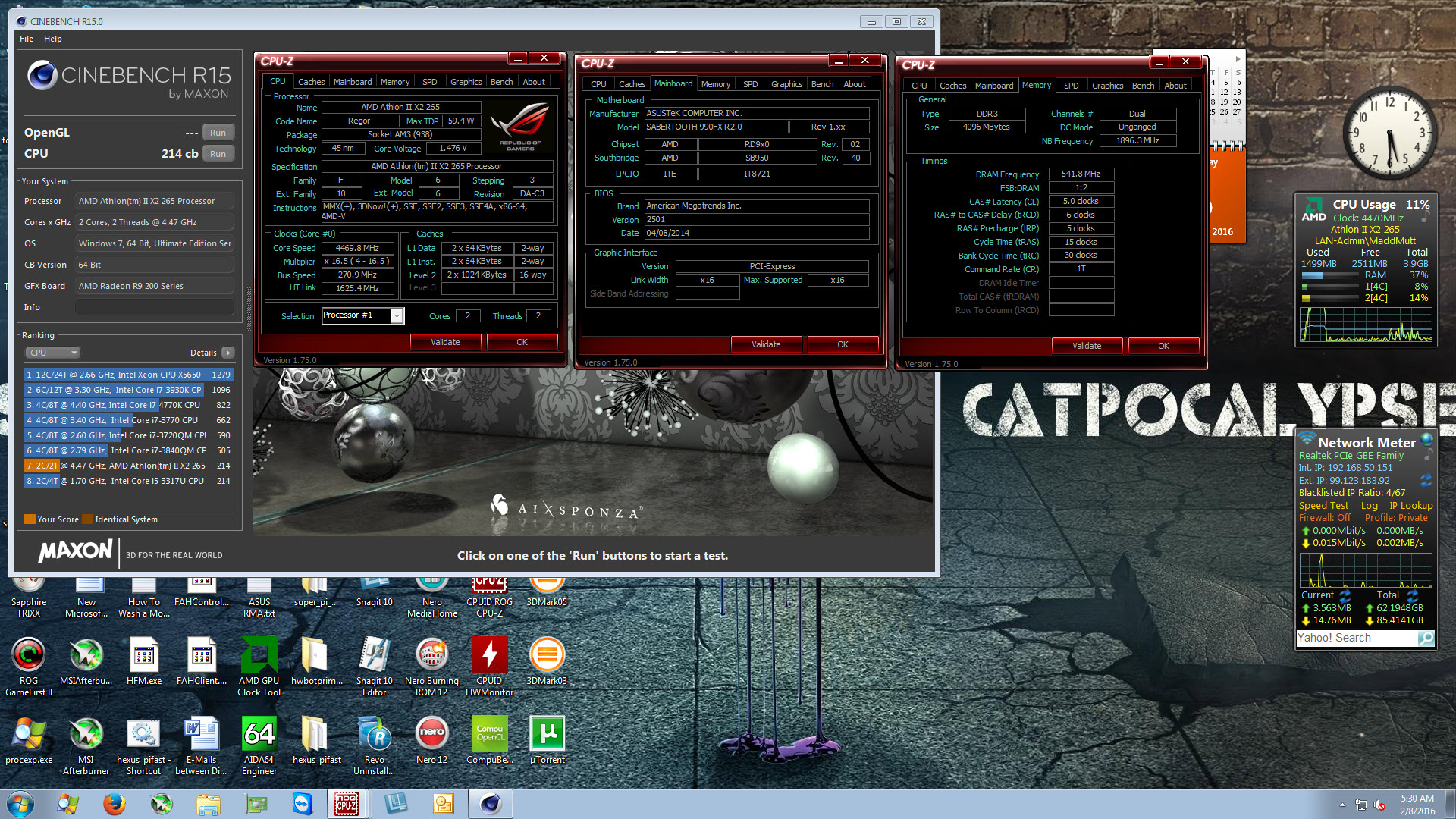Image resolution: width=1456 pixels, height=819 pixels.
Task: Launch Nero 12 desktop icon
Action: [x=432, y=740]
